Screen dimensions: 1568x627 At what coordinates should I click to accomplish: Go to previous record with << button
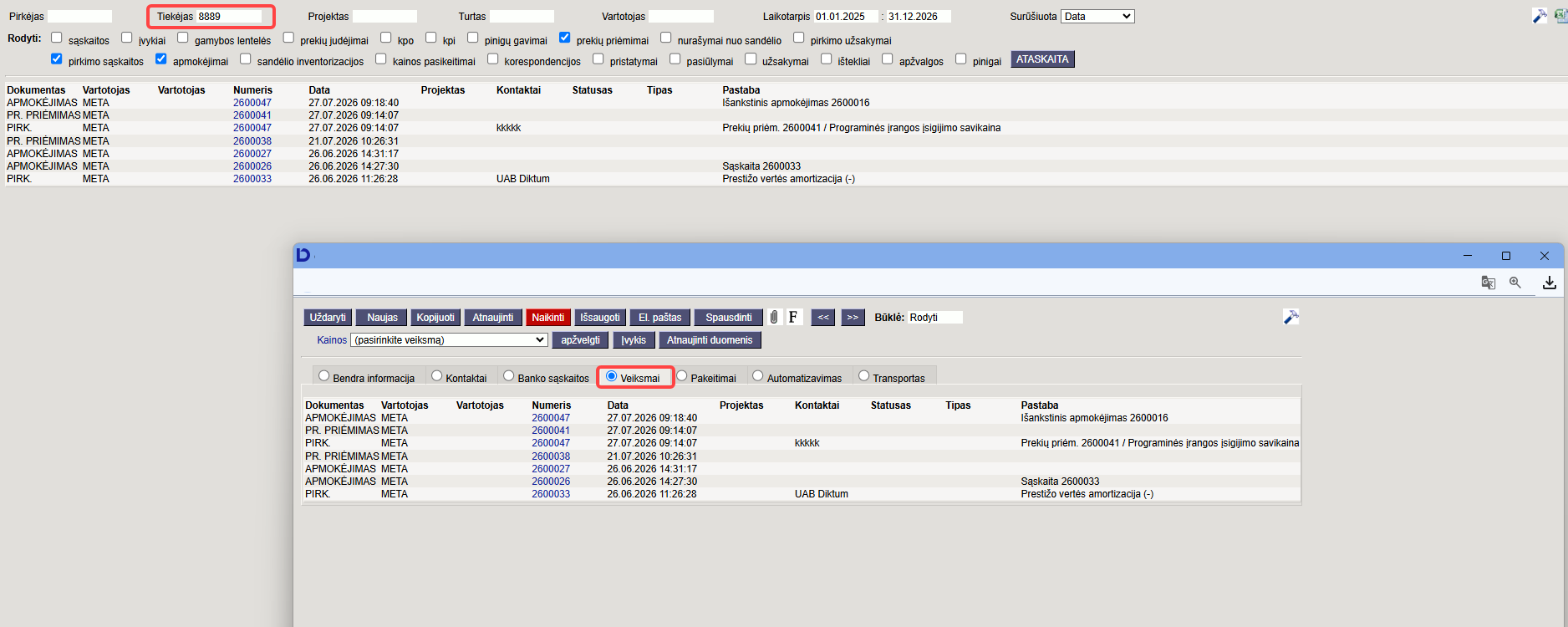point(823,318)
